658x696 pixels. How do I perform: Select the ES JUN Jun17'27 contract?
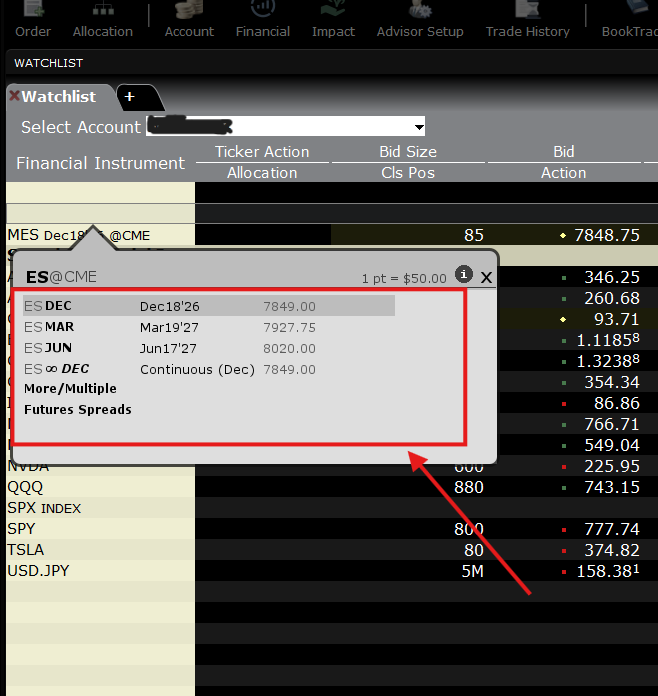[x=209, y=348]
